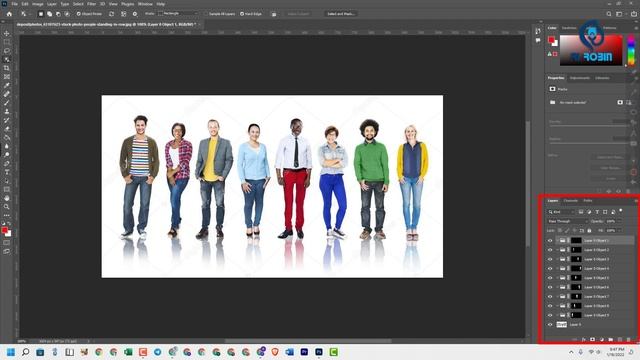Select the Path Selection tool

7,180
